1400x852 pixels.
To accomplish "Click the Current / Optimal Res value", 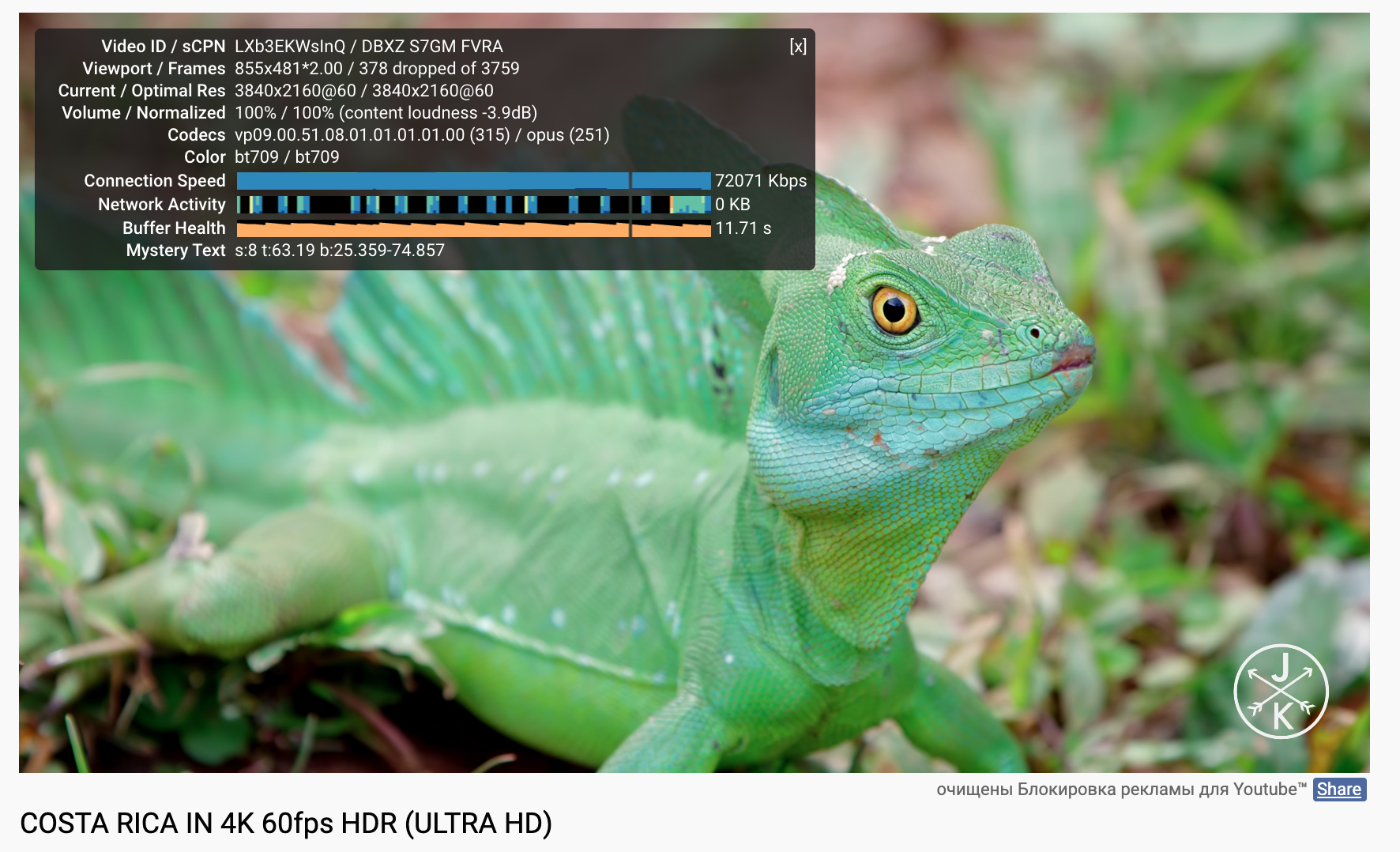I will point(363,90).
